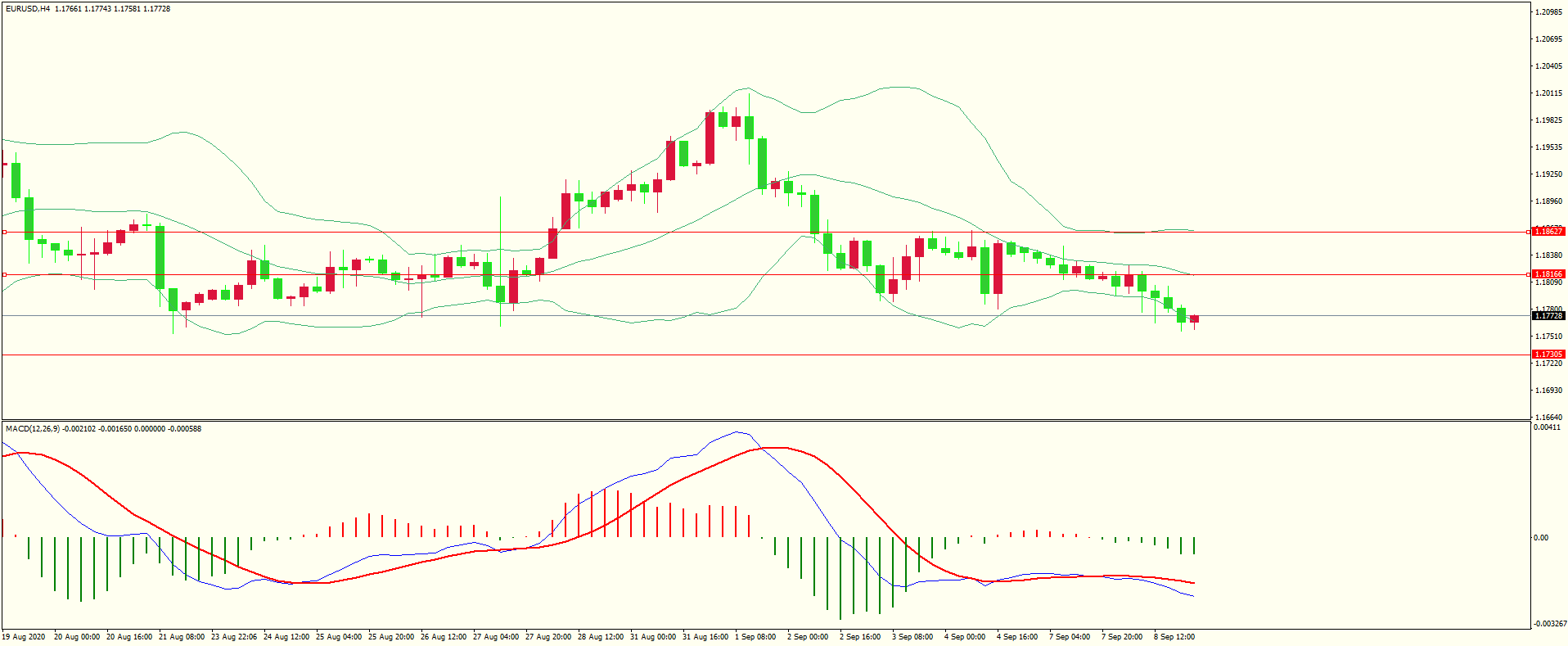This screenshot has height=646, width=1568.
Task: Click the 23 Aug 22:06 time label
Action: click(234, 637)
